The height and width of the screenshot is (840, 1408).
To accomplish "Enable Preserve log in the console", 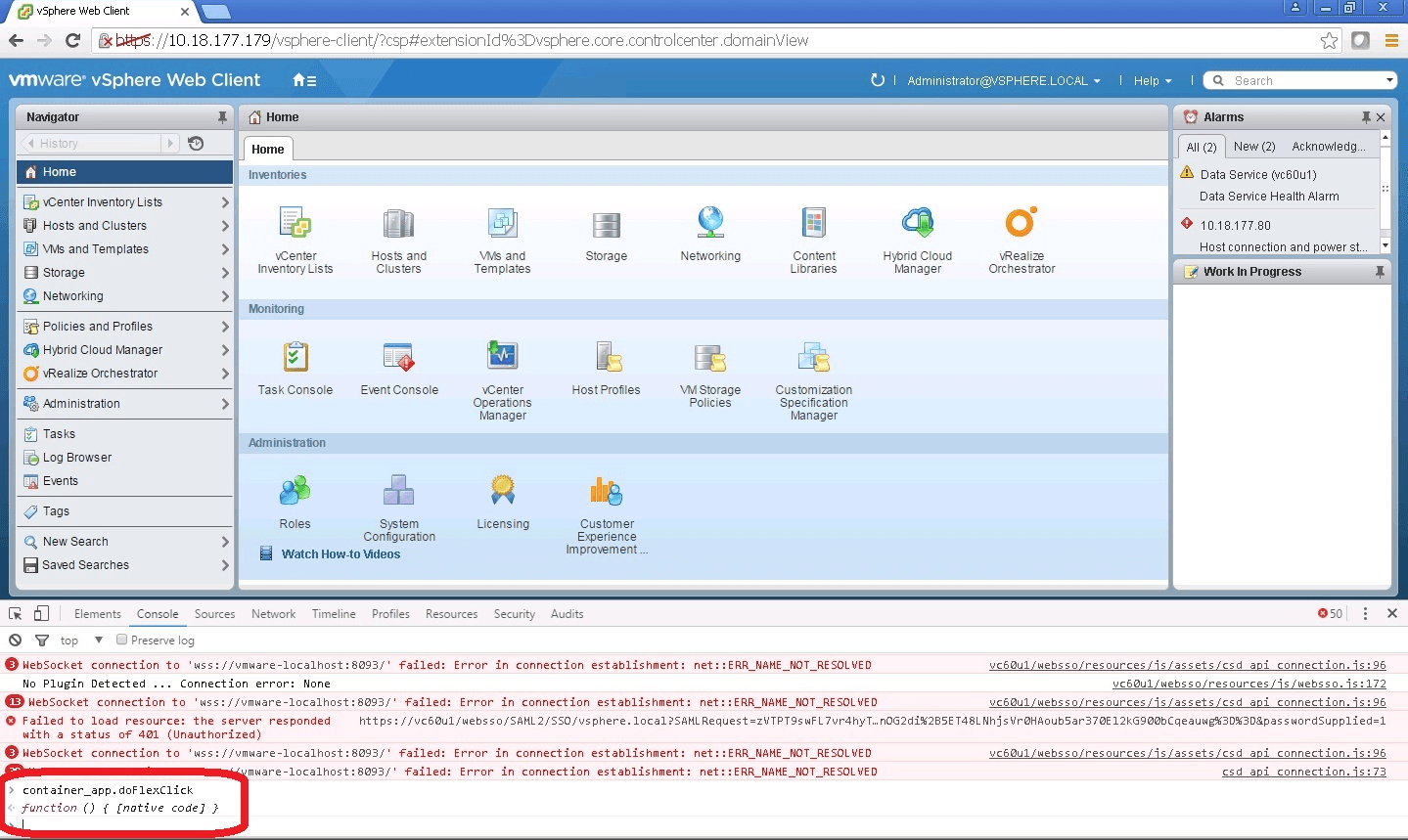I will (121, 640).
